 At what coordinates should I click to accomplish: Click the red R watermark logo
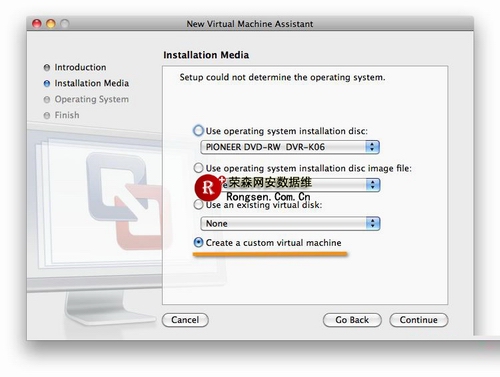pyautogui.click(x=208, y=187)
